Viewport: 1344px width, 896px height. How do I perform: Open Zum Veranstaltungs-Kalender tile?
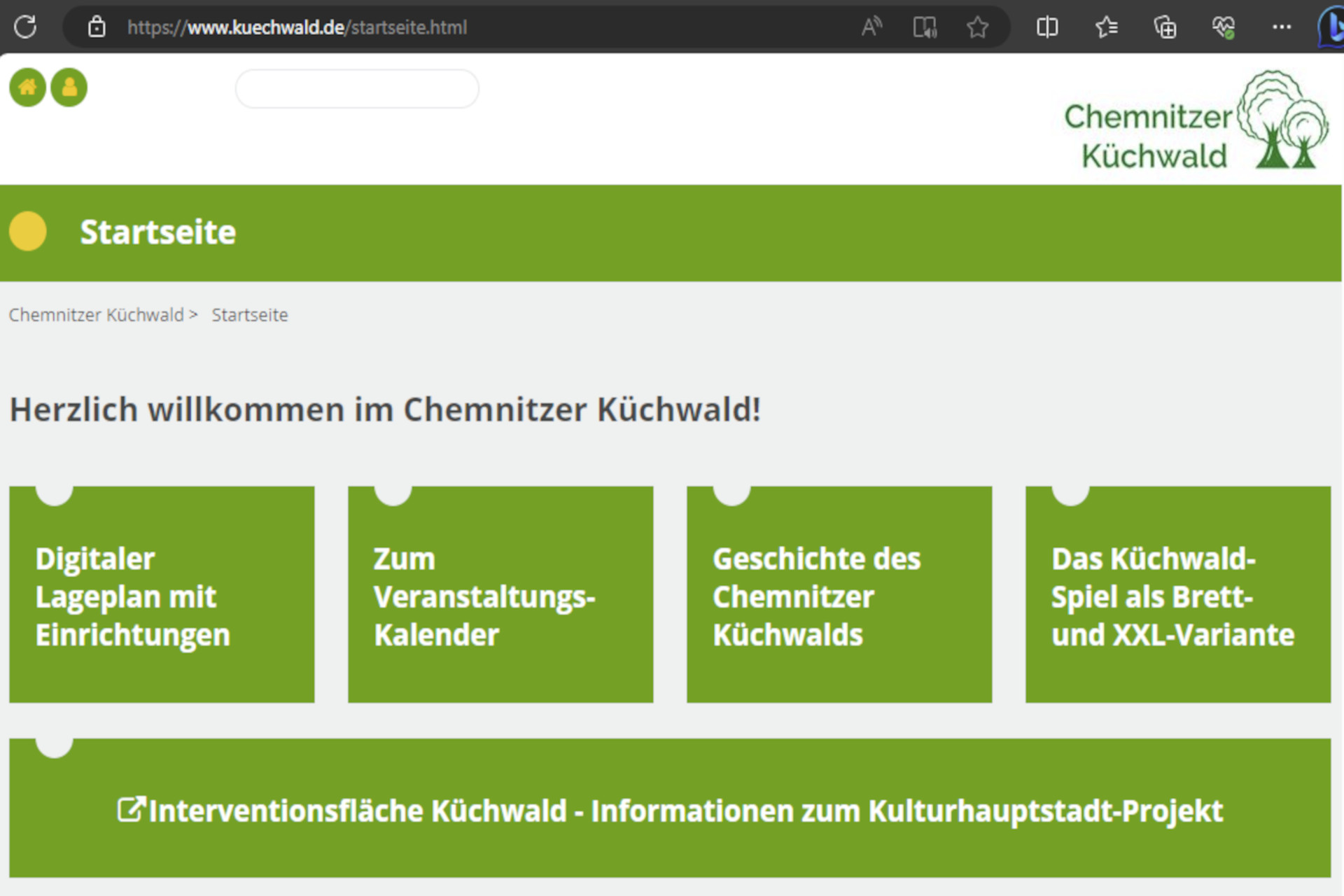coord(500,594)
